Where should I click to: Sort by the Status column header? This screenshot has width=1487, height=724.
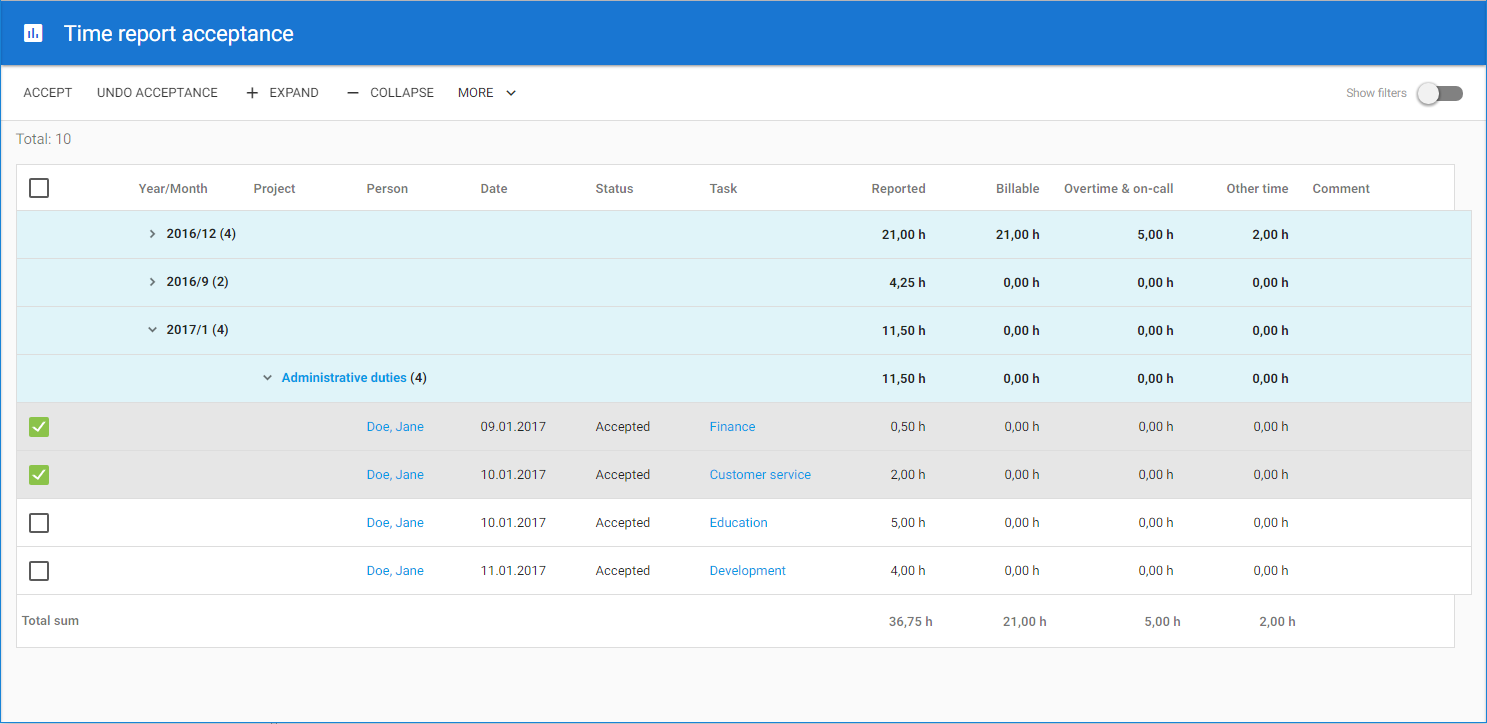[x=614, y=189]
